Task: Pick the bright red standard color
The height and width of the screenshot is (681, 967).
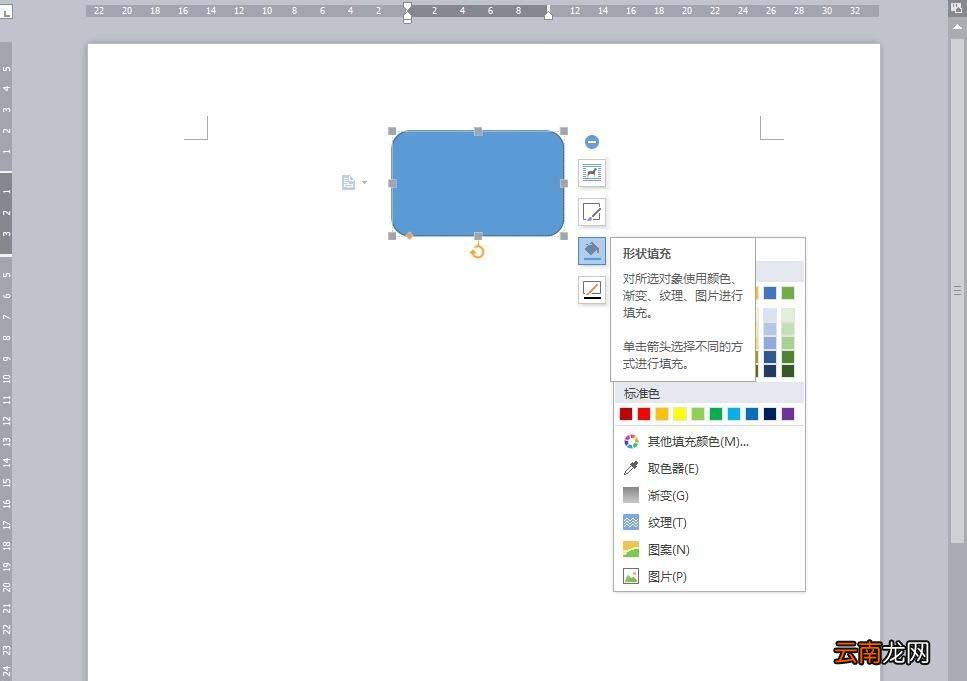Action: click(x=644, y=414)
